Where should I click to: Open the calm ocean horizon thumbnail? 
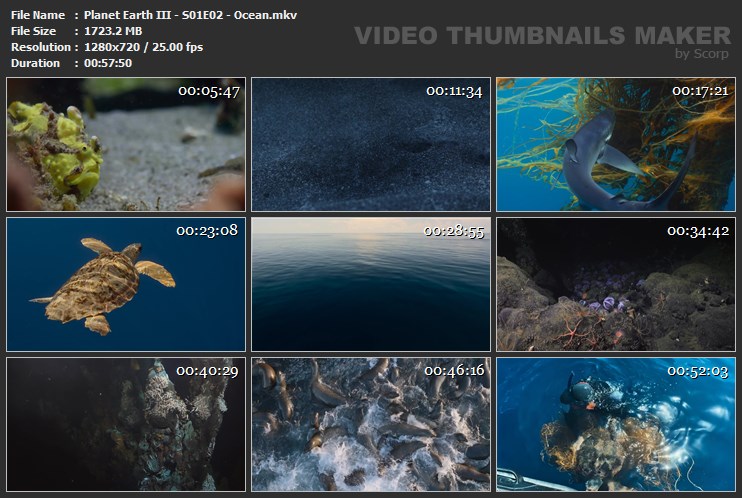(371, 285)
